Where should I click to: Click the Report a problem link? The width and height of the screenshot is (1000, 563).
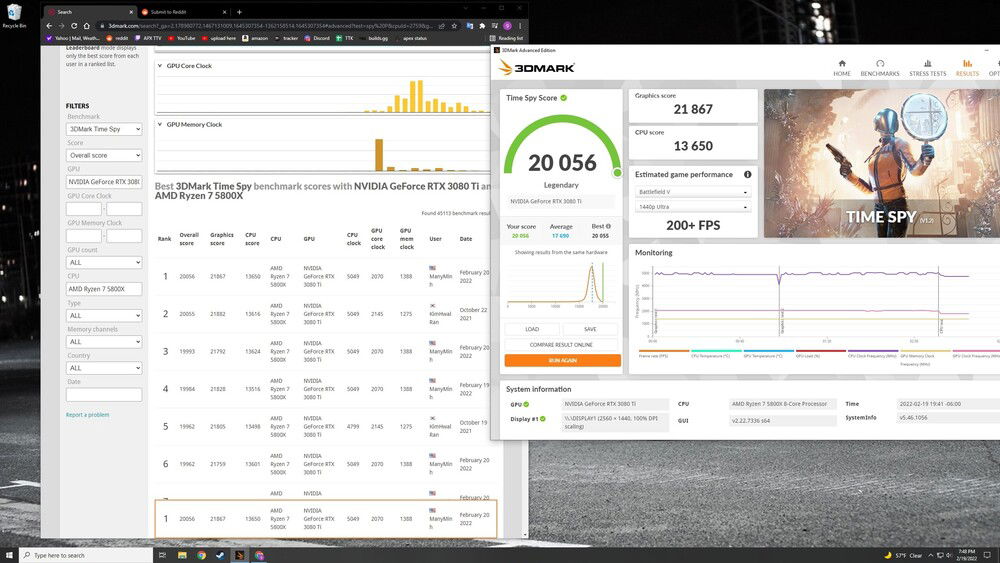coord(88,414)
